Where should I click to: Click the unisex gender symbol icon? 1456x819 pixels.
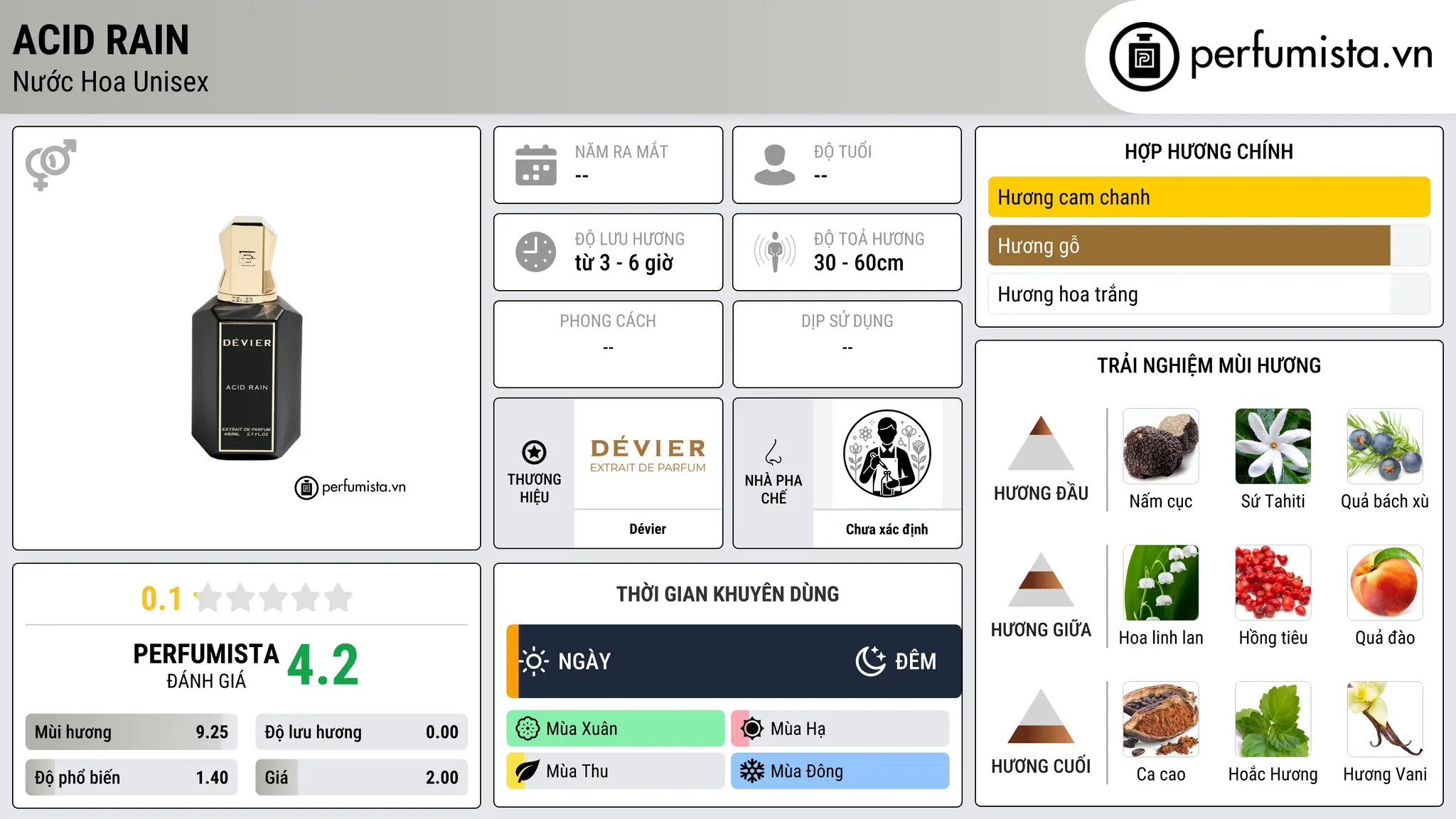tap(50, 164)
